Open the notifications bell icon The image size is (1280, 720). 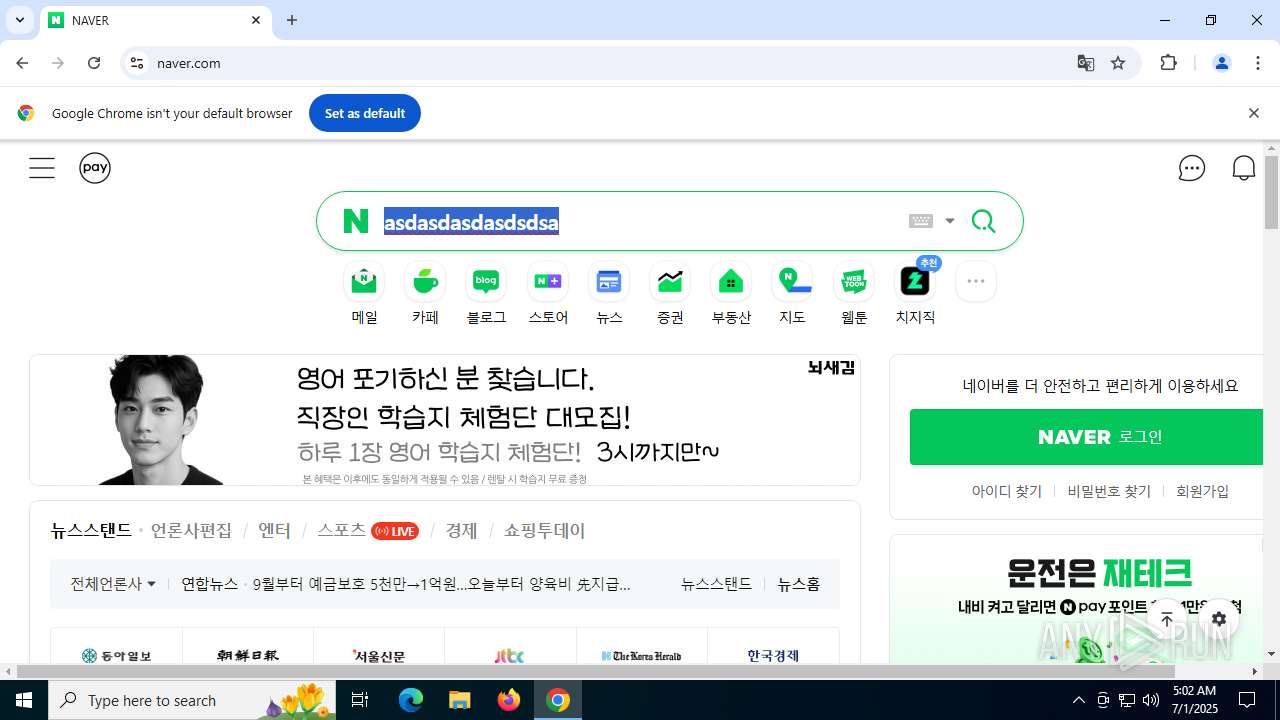coord(1244,168)
